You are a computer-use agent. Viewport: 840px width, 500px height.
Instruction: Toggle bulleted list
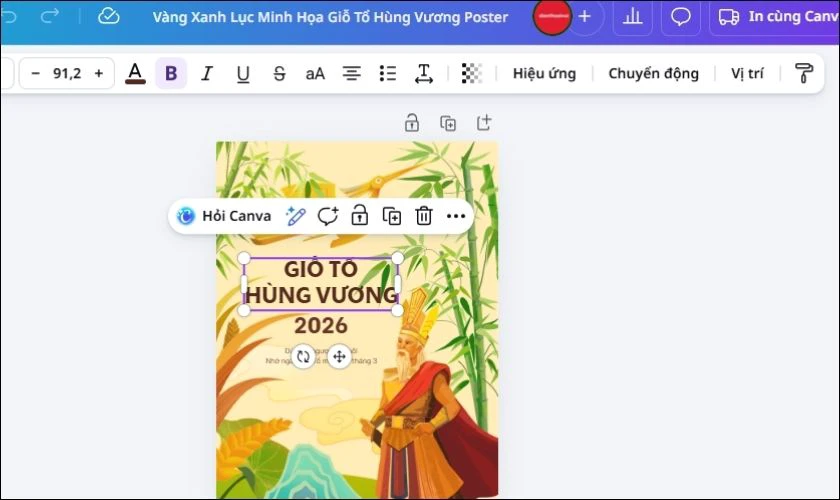[387, 73]
